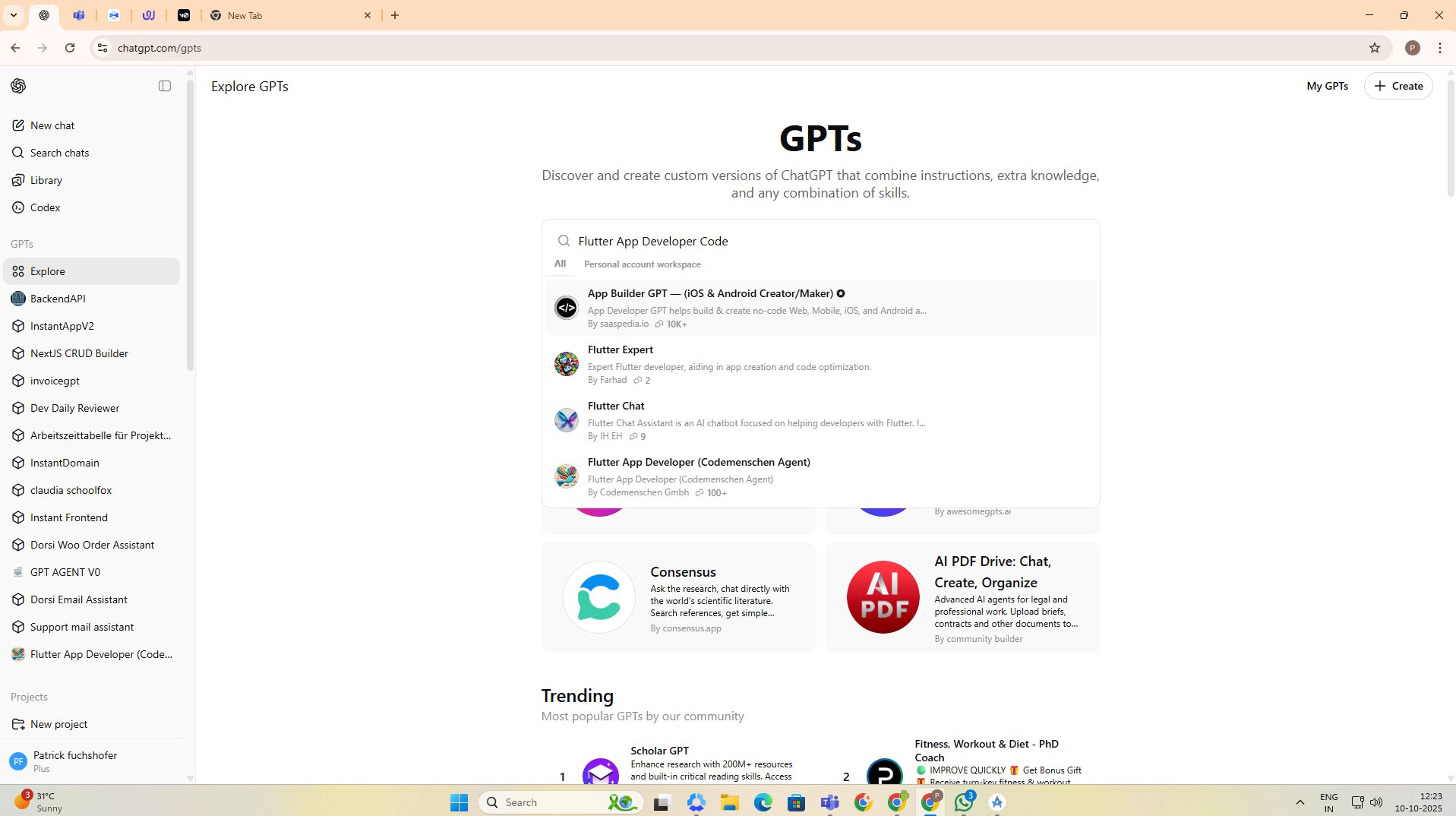The image size is (1456, 816).
Task: Open Microsoft Store from taskbar
Action: [x=797, y=802]
